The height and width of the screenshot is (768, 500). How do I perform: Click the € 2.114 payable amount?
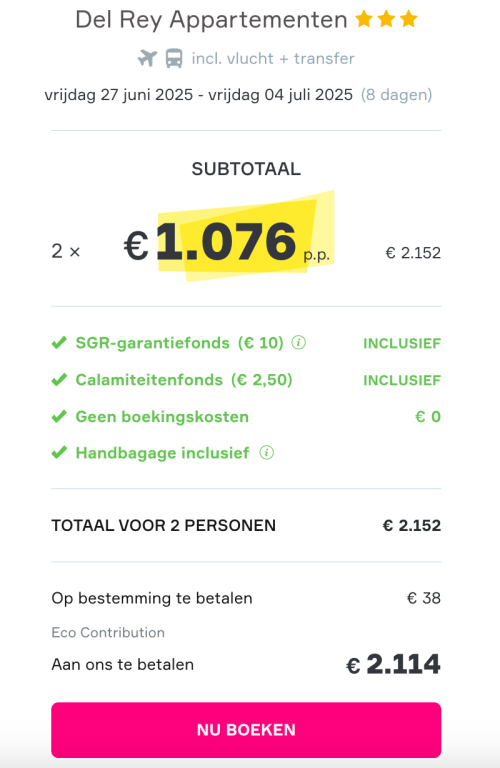click(x=393, y=665)
